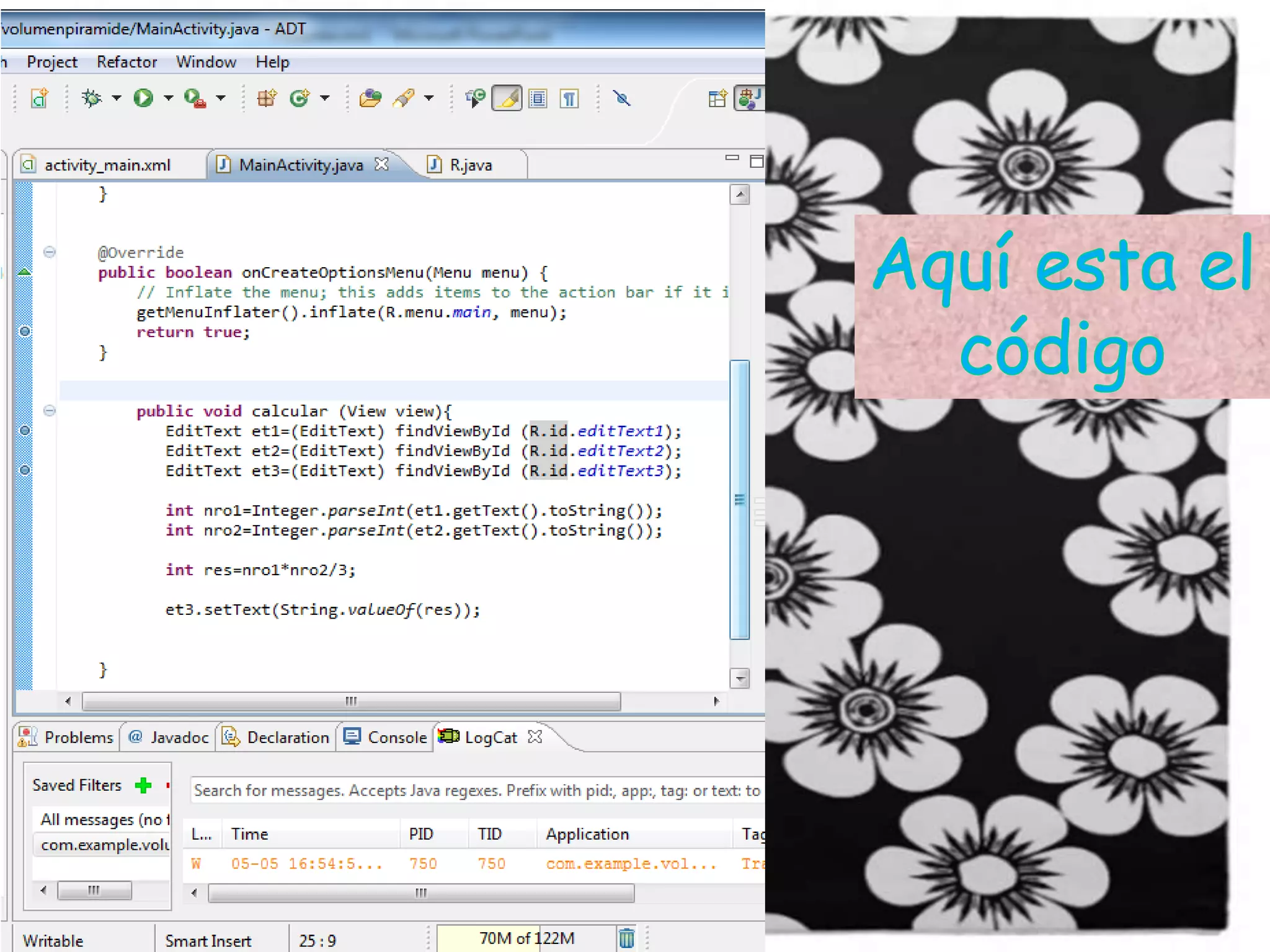This screenshot has width=1270, height=952.
Task: Click the editor vertical scrollbar thumb
Action: click(x=739, y=499)
